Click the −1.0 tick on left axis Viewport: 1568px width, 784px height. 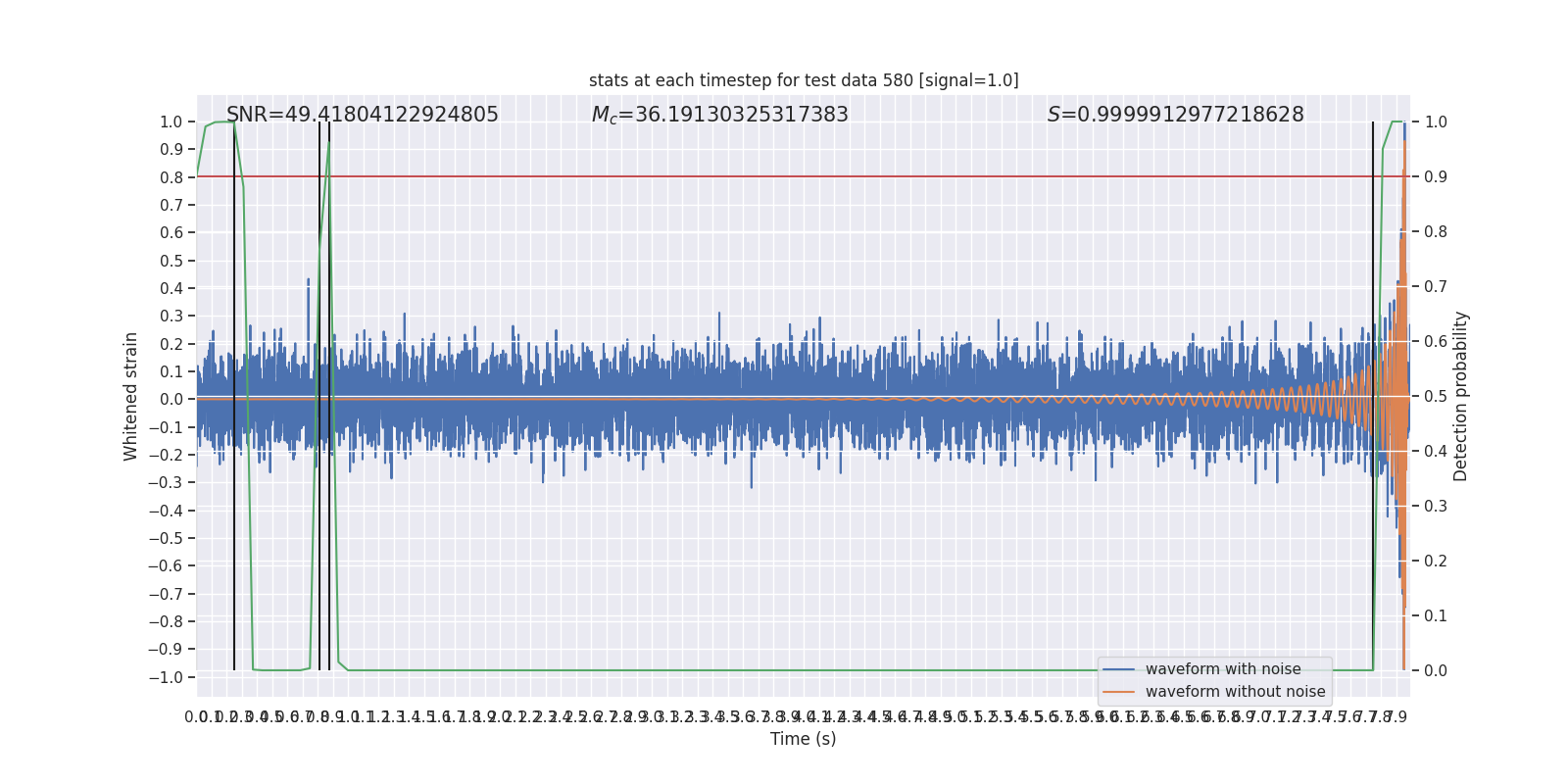point(167,677)
